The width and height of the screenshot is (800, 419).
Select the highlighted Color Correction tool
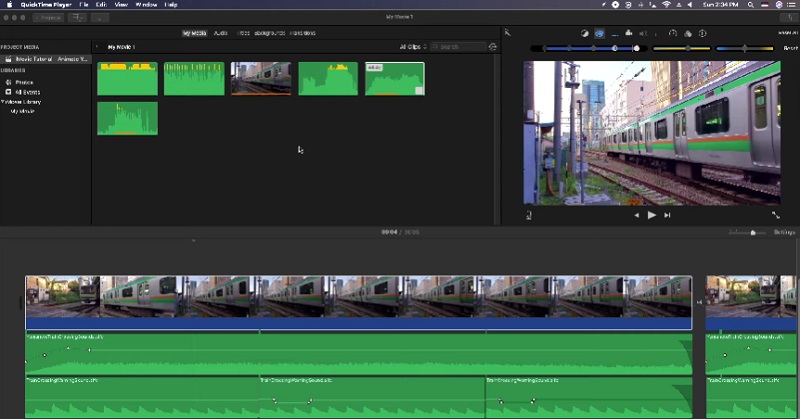(x=599, y=33)
